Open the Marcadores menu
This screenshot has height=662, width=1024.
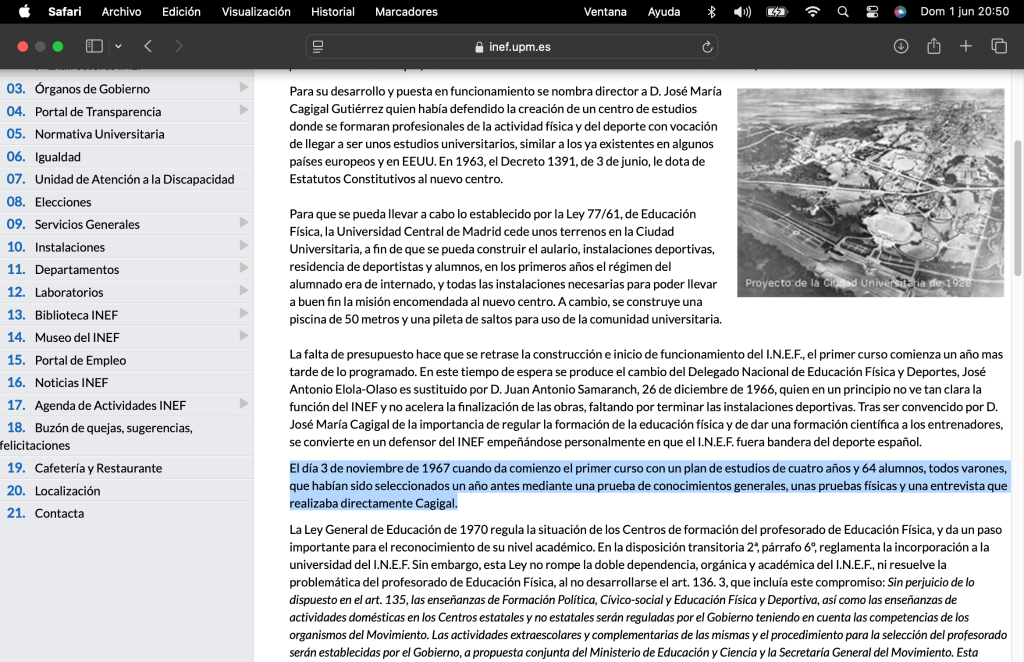406,11
